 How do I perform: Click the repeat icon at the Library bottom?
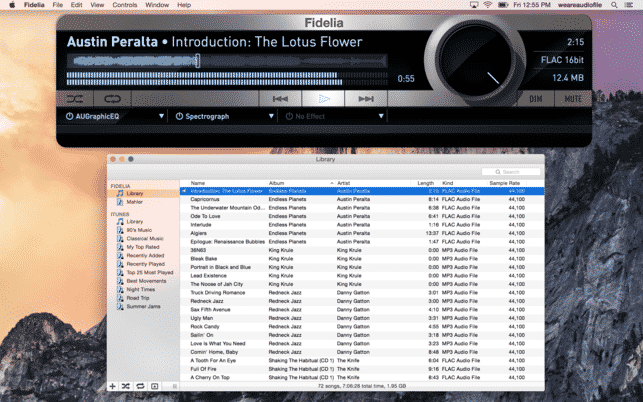coord(140,385)
